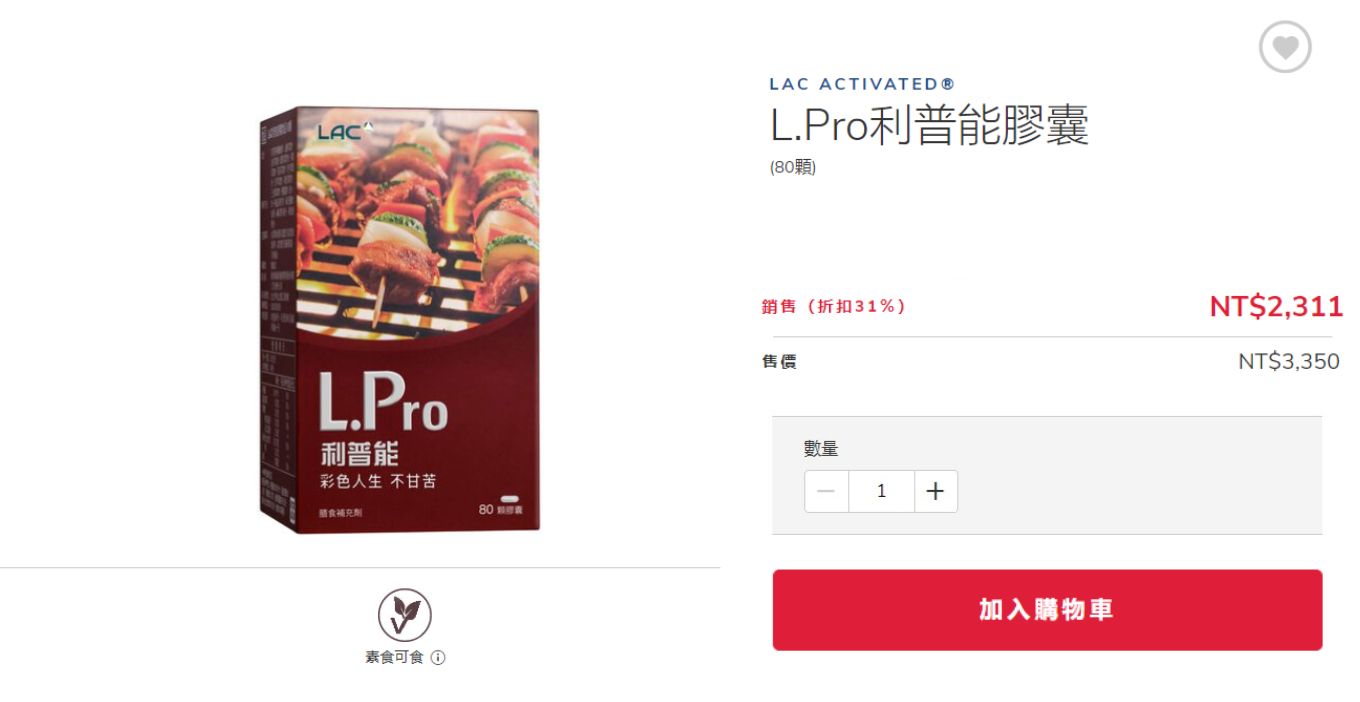This screenshot has height=702, width=1360.
Task: Click the vegetarian leaf badge icon
Action: (404, 615)
